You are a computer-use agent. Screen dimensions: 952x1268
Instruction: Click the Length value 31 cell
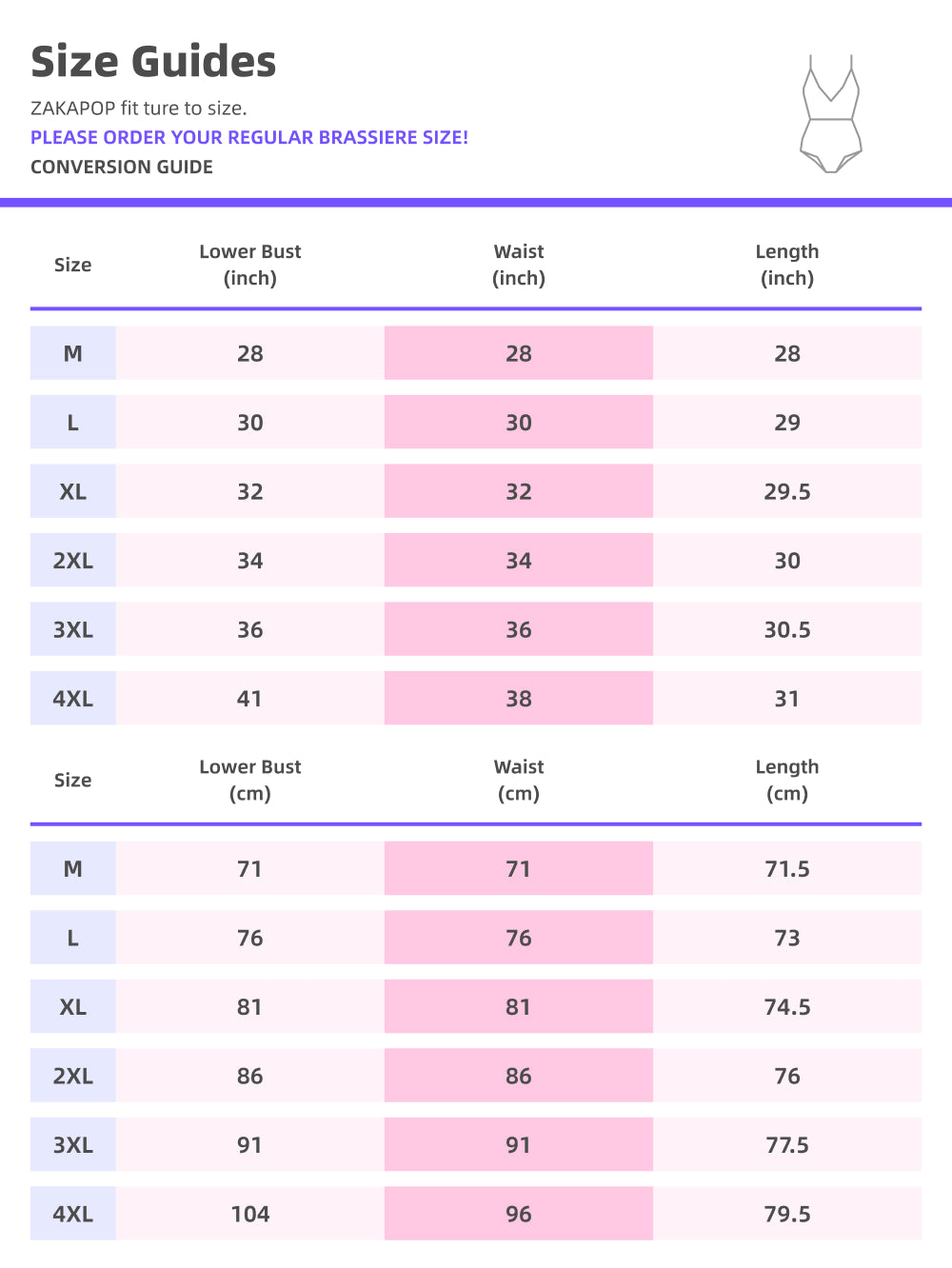787,699
